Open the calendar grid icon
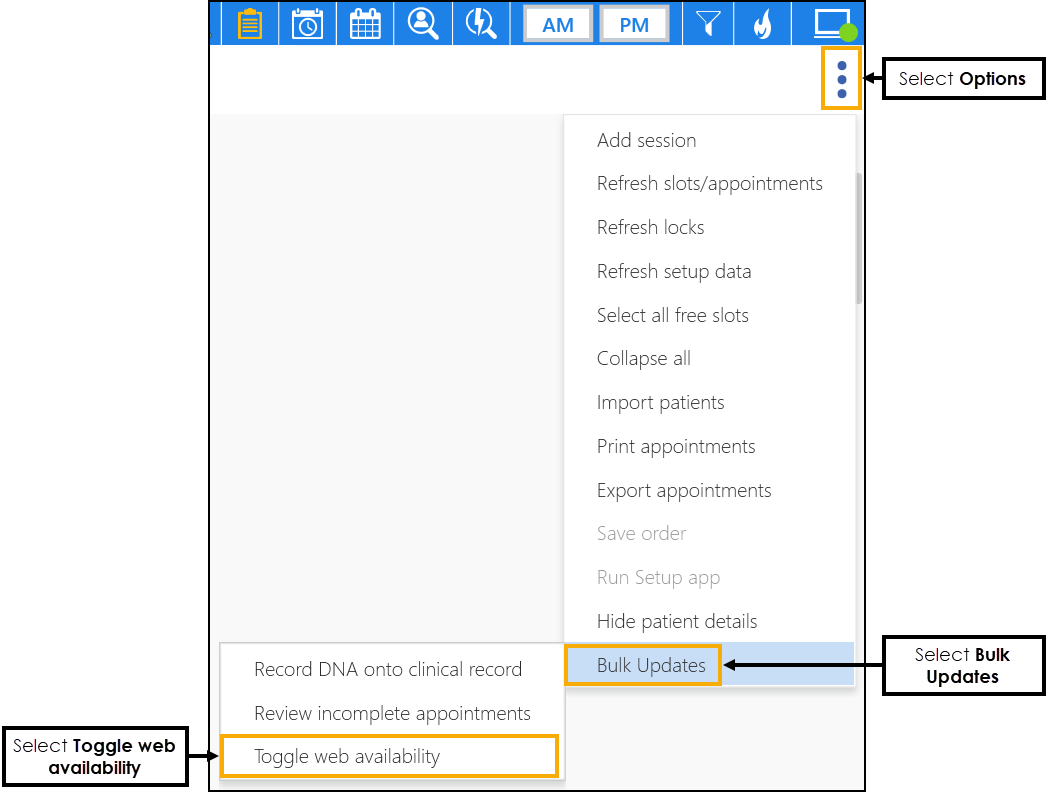This screenshot has height=792, width=1048. [365, 24]
